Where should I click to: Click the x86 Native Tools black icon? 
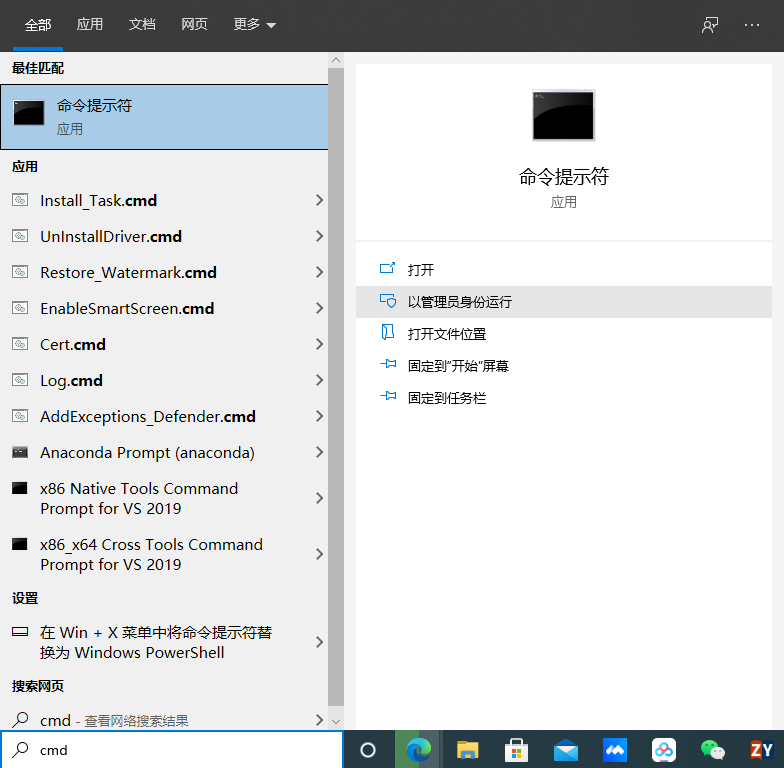click(20, 488)
